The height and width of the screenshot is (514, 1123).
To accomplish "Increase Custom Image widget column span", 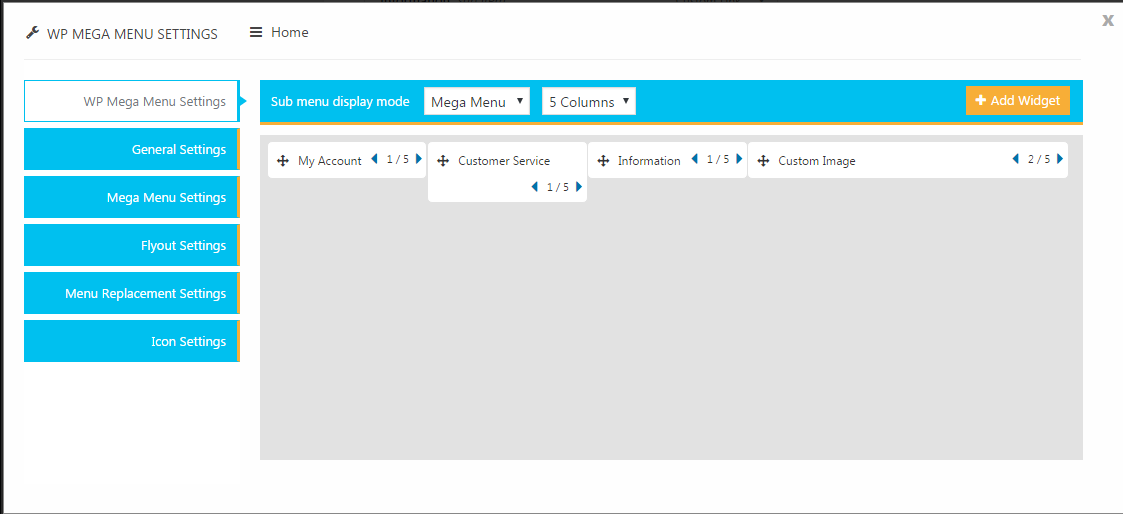I will (1060, 159).
